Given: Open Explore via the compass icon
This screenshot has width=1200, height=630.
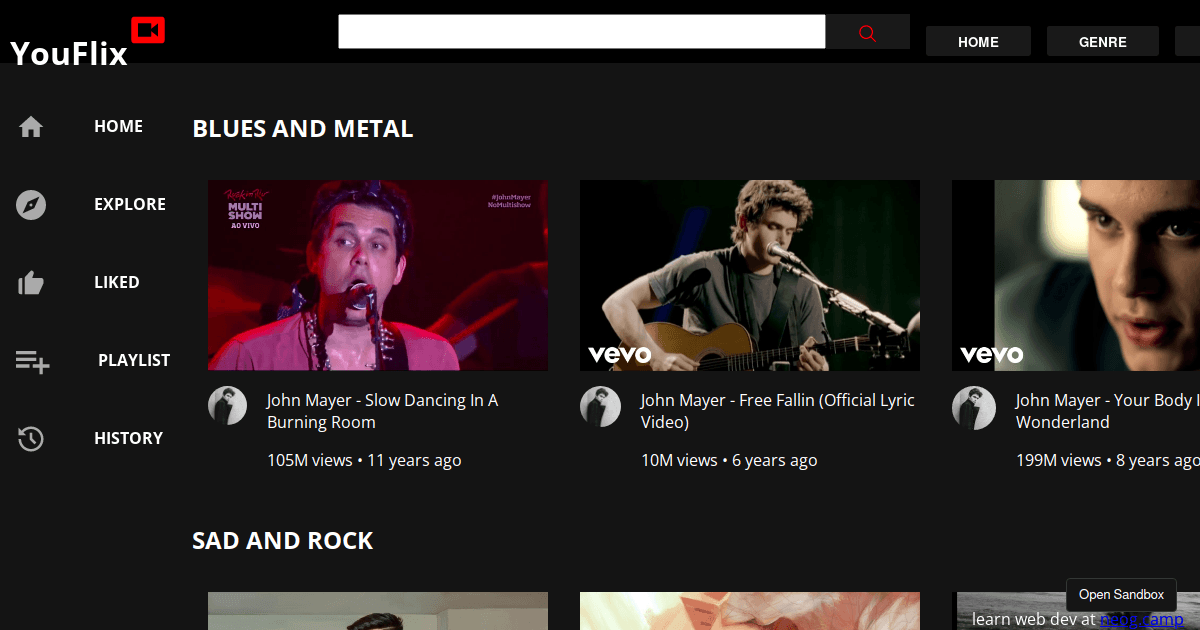Looking at the screenshot, I should 31,205.
